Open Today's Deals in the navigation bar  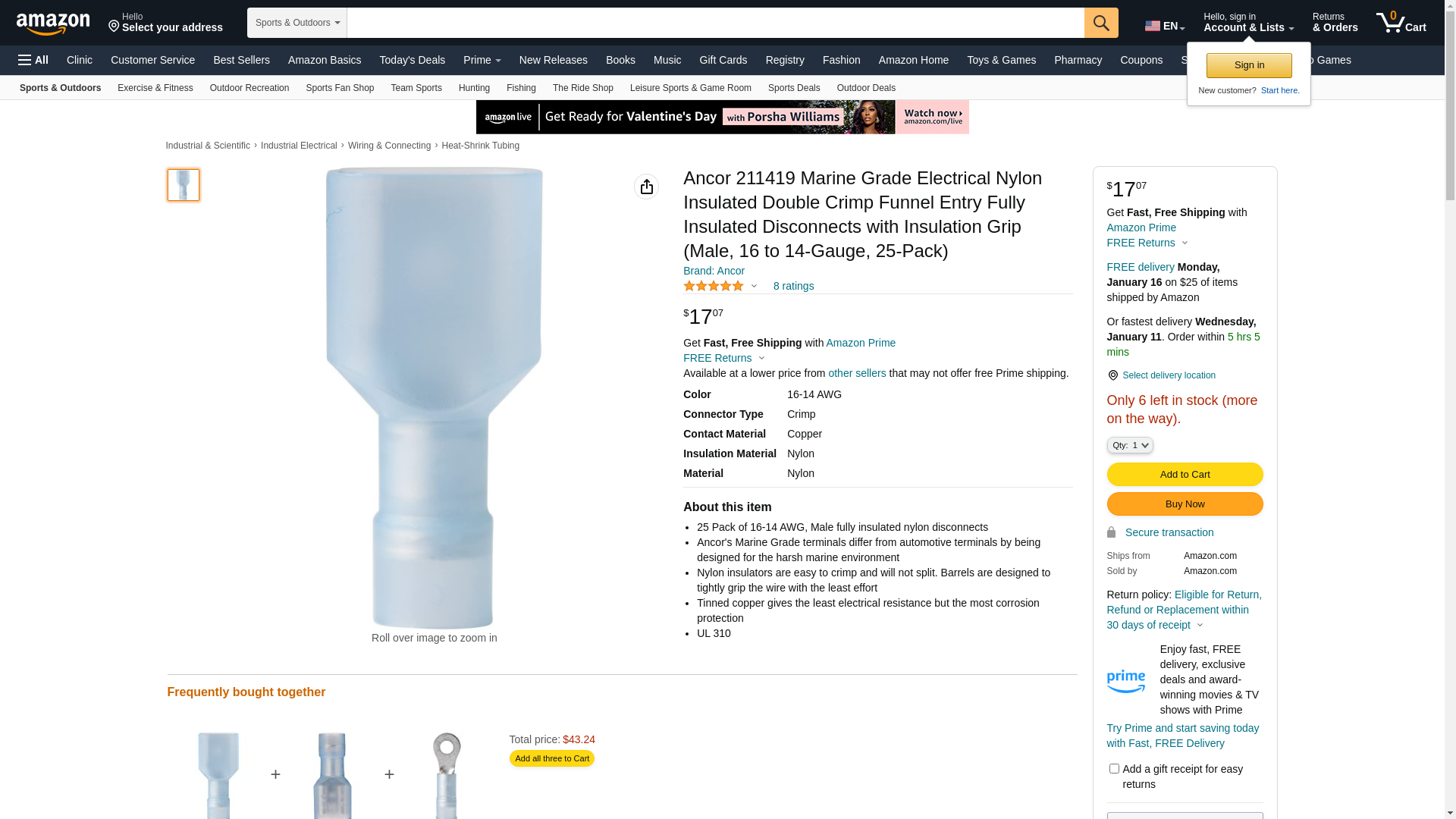[x=412, y=60]
